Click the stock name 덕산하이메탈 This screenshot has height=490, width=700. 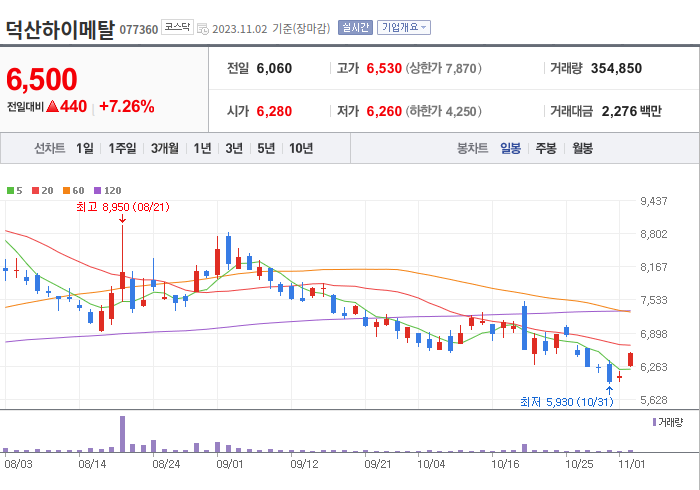[x=60, y=30]
